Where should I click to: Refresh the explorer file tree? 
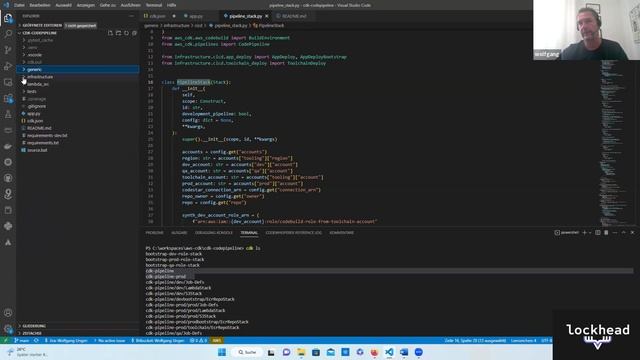(127, 33)
